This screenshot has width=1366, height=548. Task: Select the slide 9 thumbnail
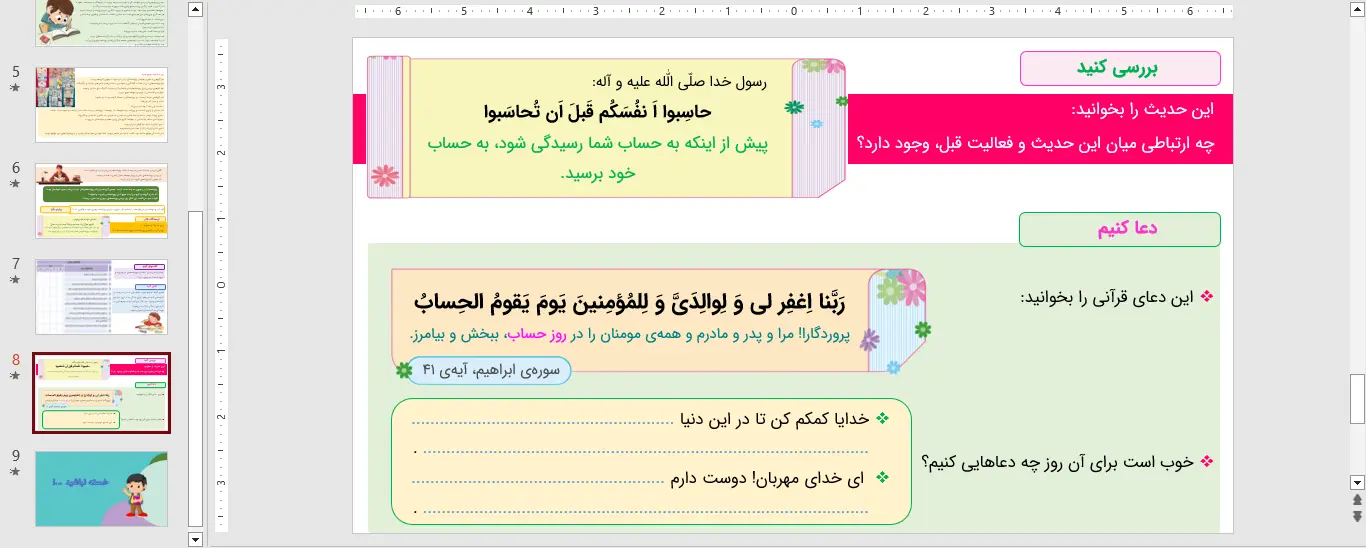tap(101, 489)
